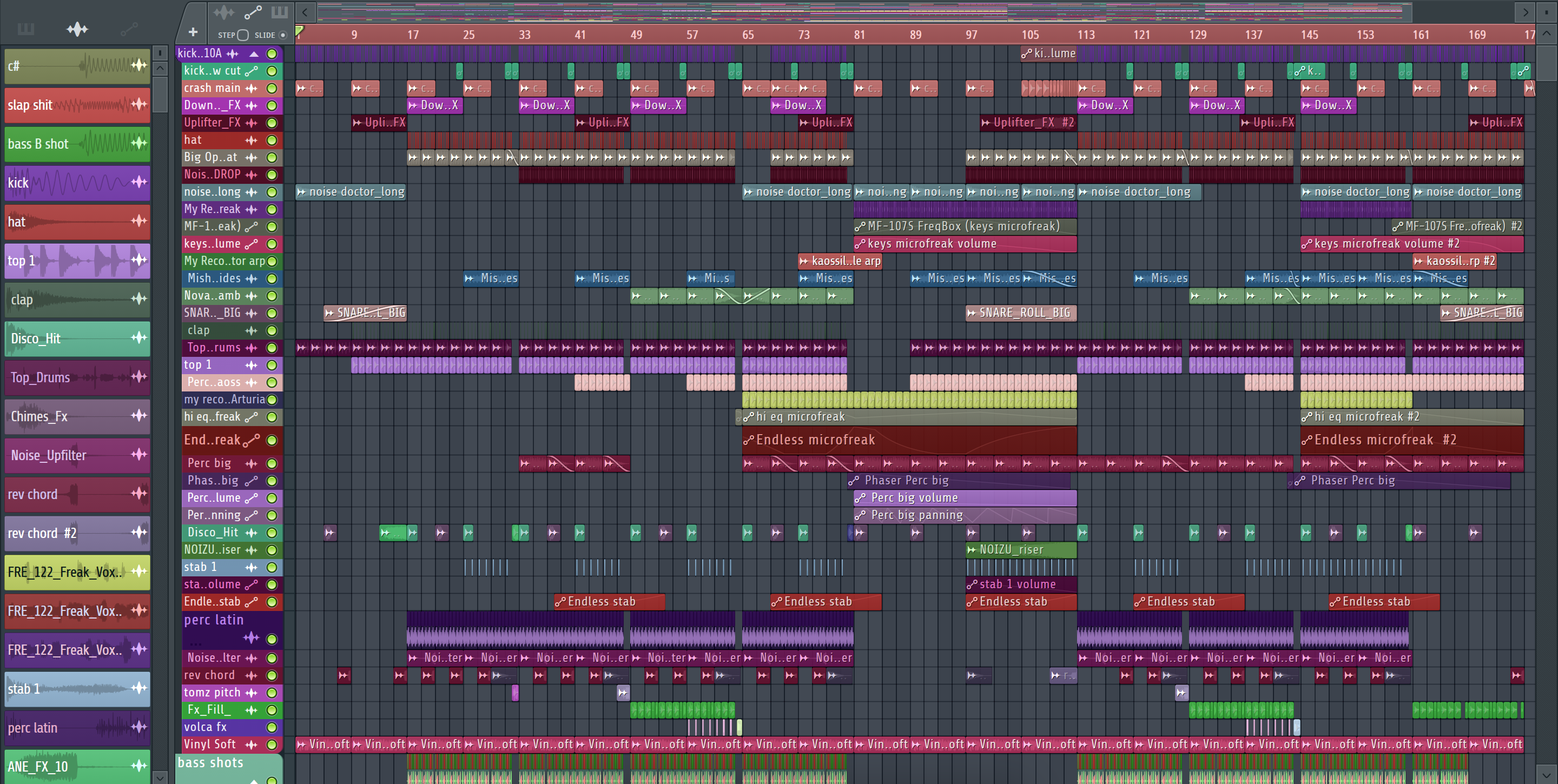Viewport: 1558px width, 784px height.
Task: Click the picker panel scrollbar thumb
Action: tap(160, 94)
